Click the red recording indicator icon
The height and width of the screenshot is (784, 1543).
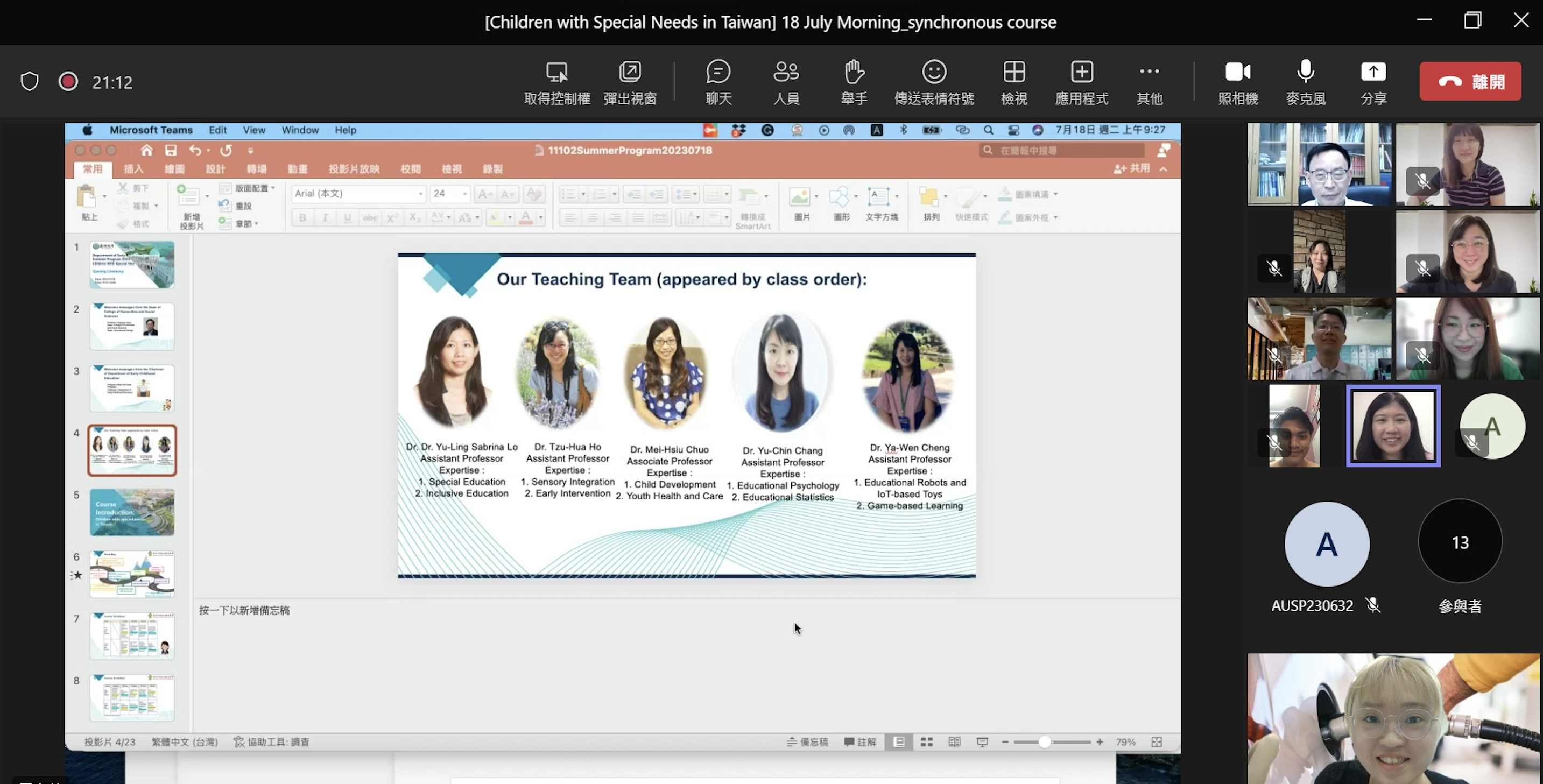pyautogui.click(x=68, y=81)
